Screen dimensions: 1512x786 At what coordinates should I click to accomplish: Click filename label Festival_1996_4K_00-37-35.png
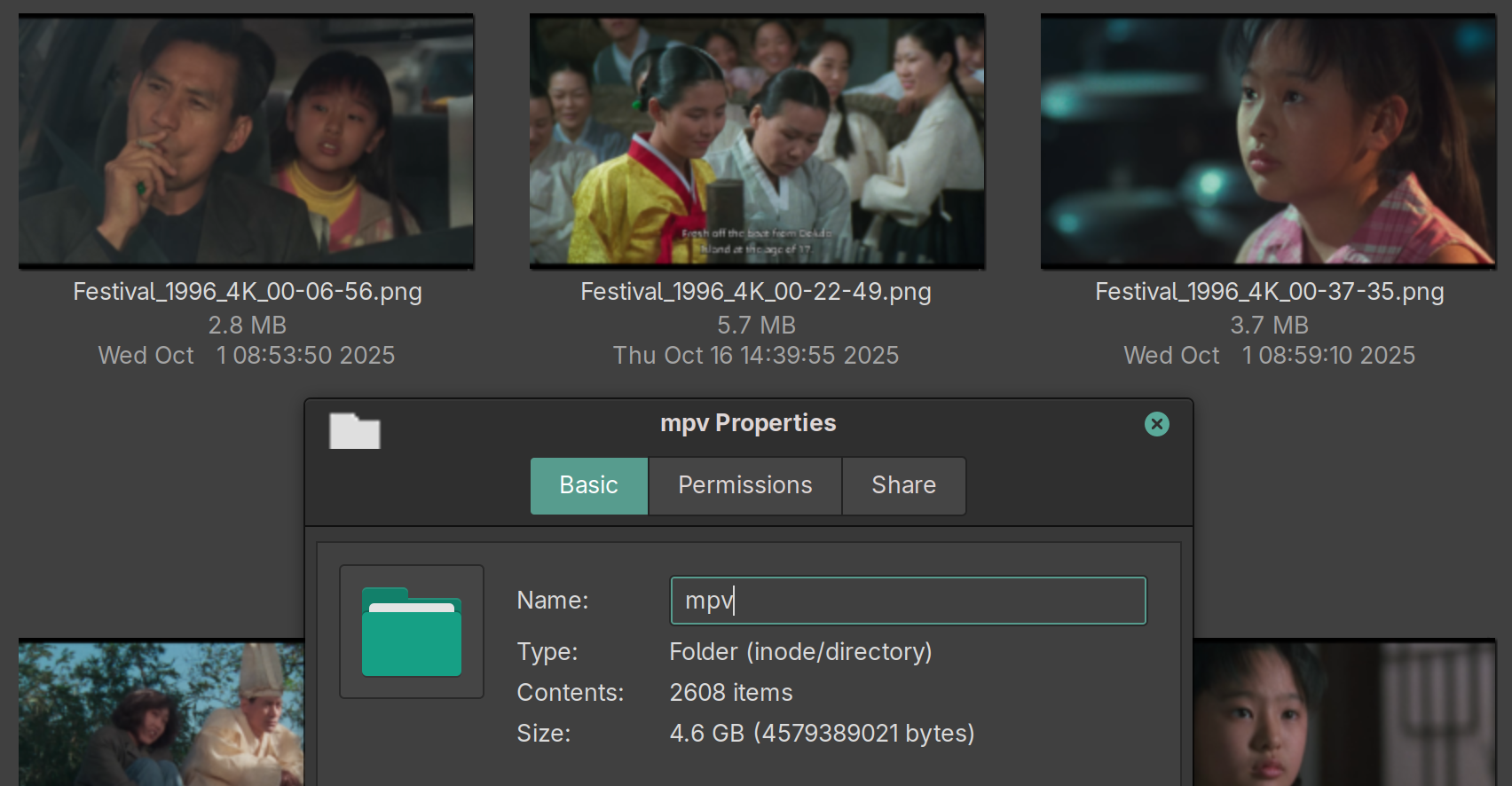1270,292
